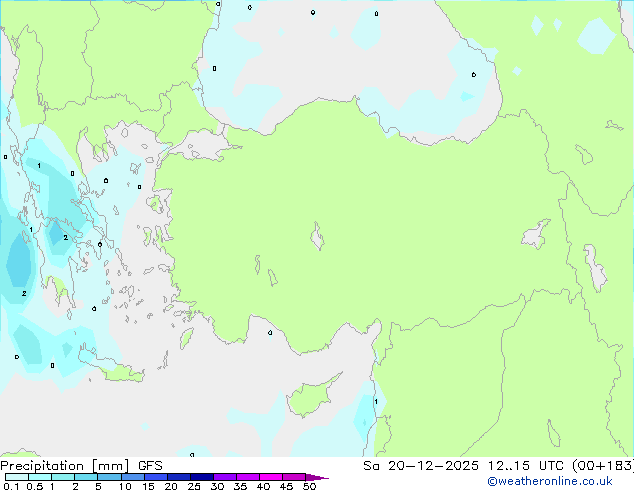The width and height of the screenshot is (634, 490).
Task: Click the 'Sa 20-12-2025' date text
Action: (421, 466)
